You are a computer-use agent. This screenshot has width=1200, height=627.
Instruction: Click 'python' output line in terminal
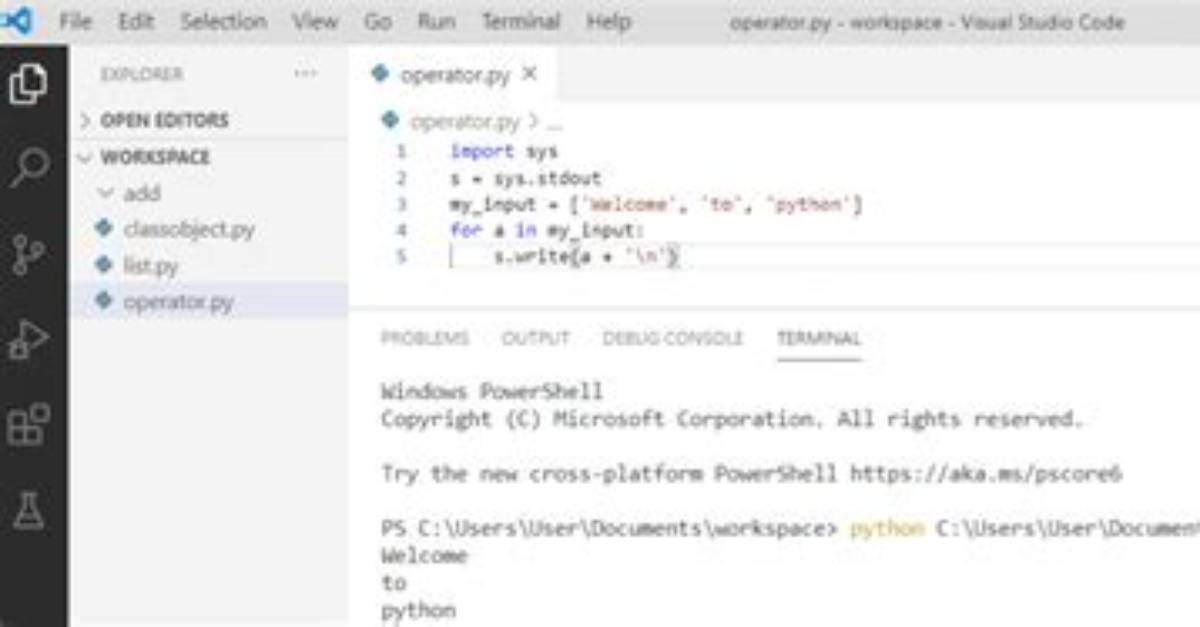point(418,610)
